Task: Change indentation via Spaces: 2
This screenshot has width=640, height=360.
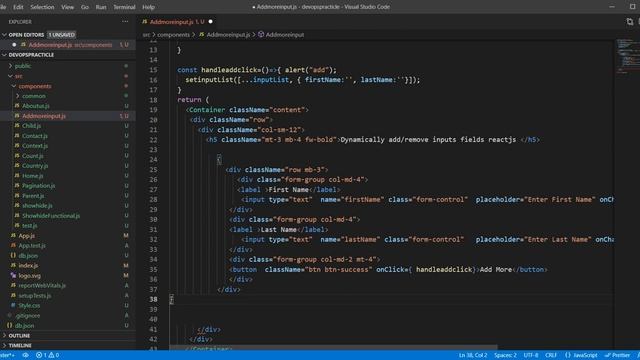Action: pyautogui.click(x=505, y=355)
